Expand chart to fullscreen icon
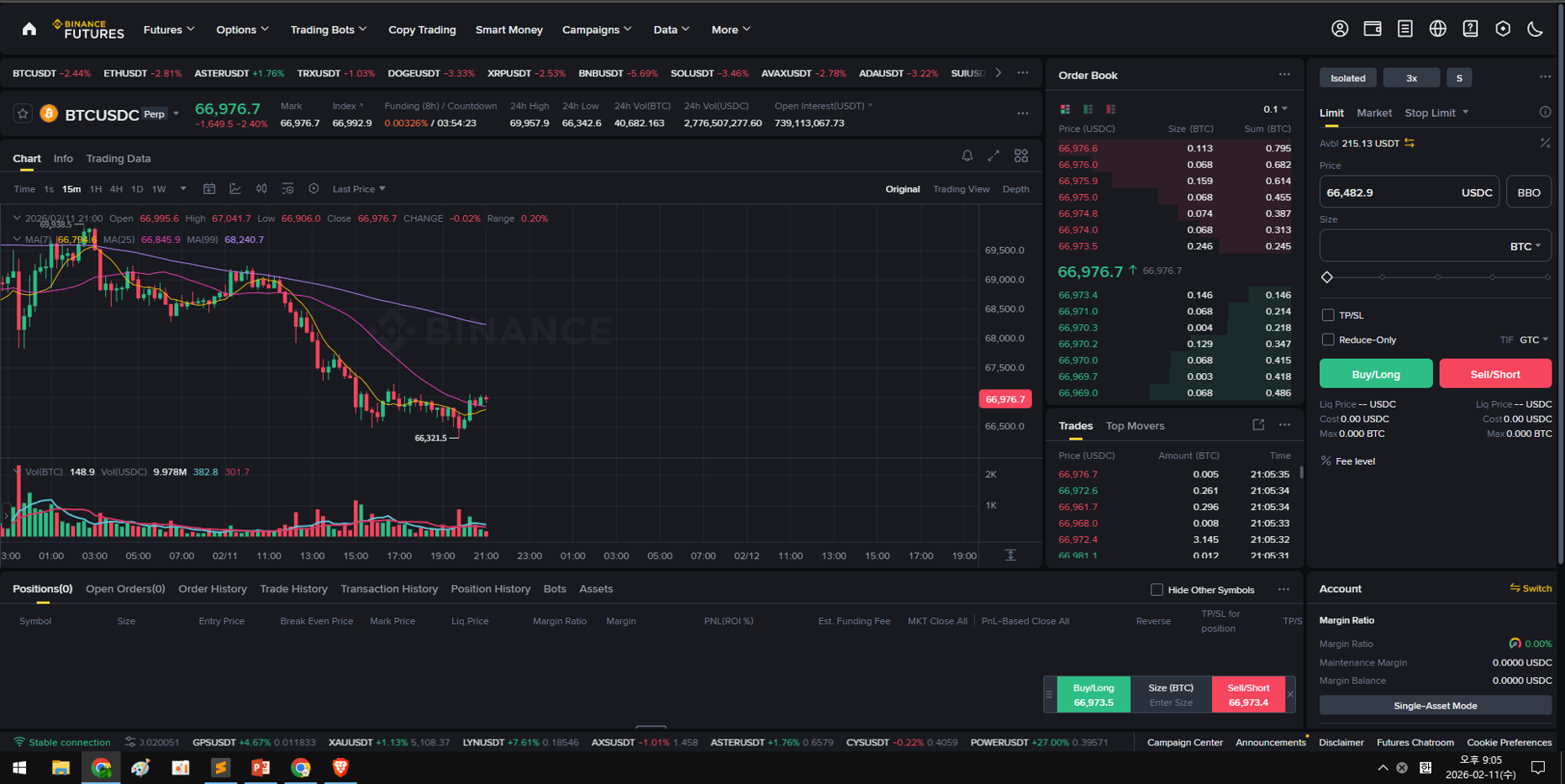 (x=993, y=155)
